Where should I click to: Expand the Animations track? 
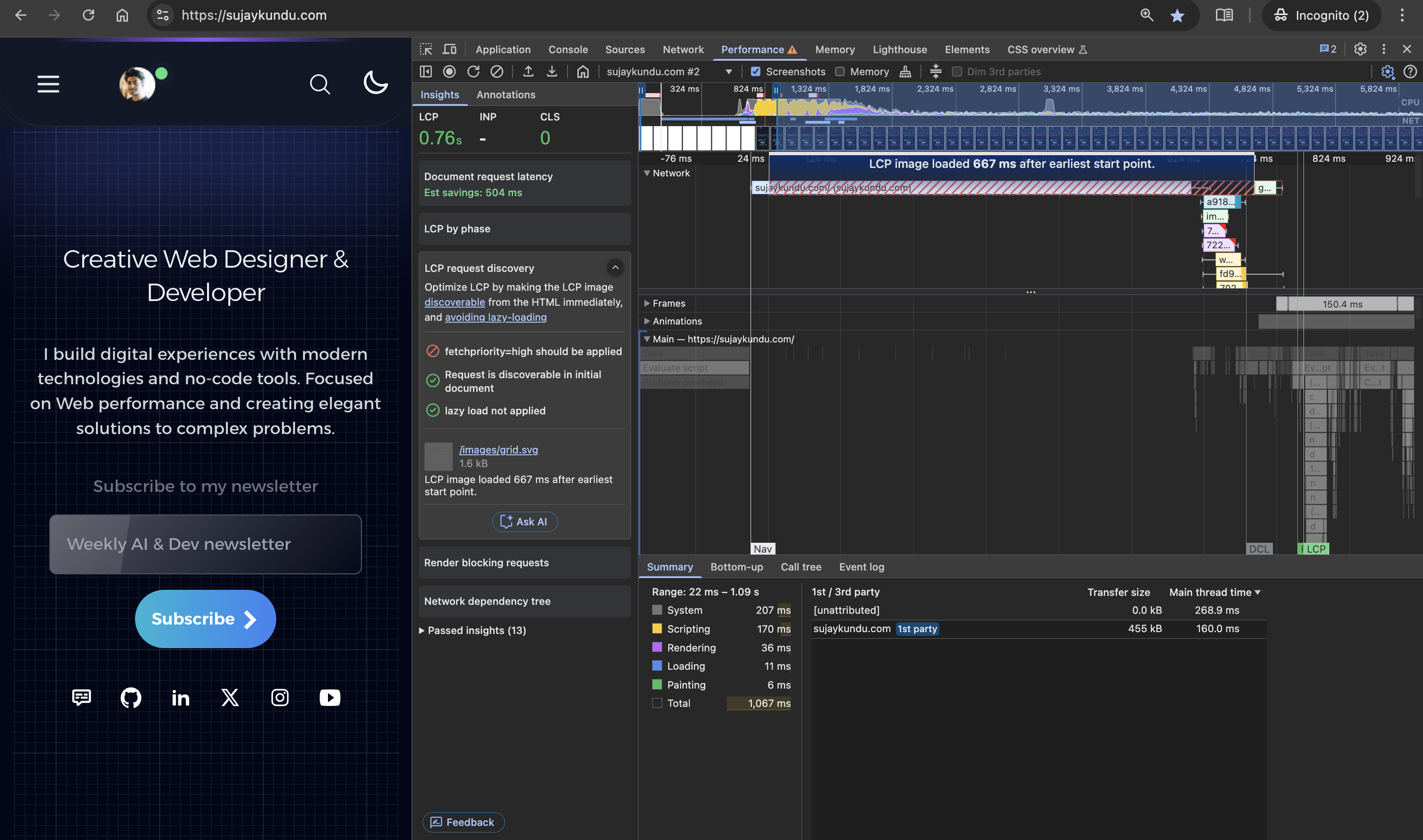point(647,321)
